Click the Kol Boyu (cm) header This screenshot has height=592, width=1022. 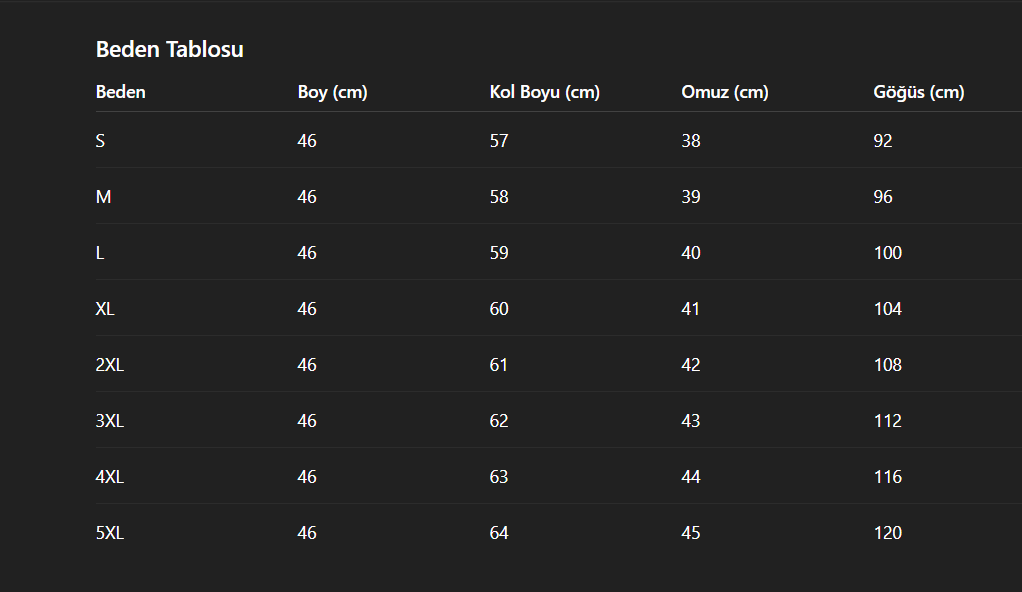coord(544,92)
